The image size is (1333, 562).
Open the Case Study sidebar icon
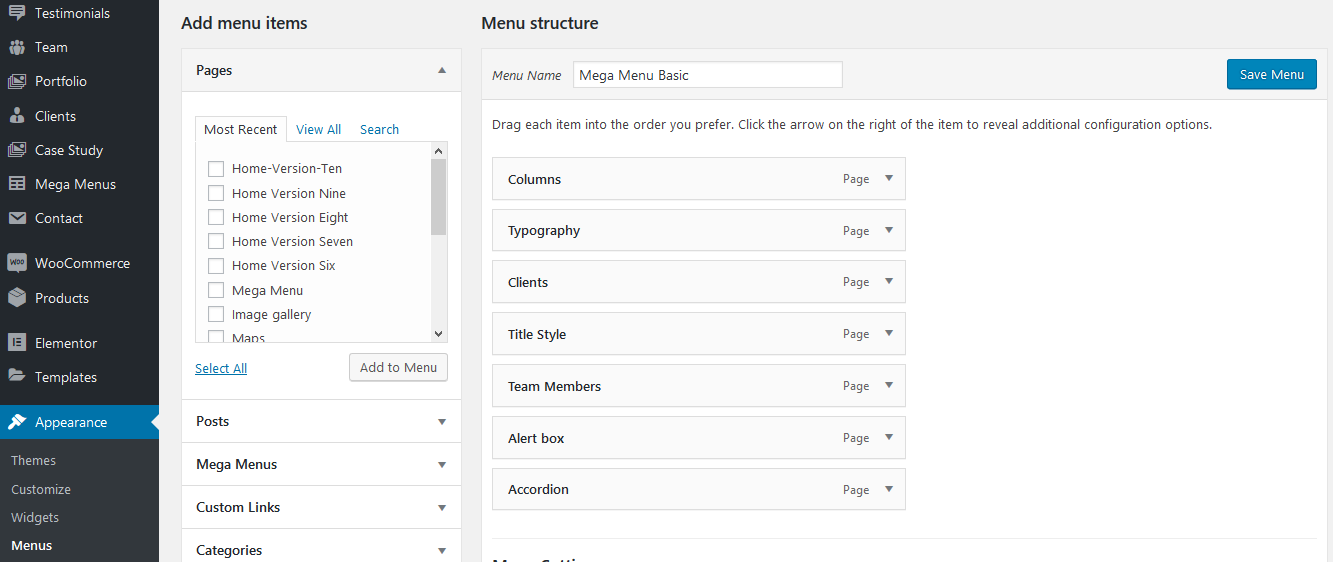(x=17, y=150)
